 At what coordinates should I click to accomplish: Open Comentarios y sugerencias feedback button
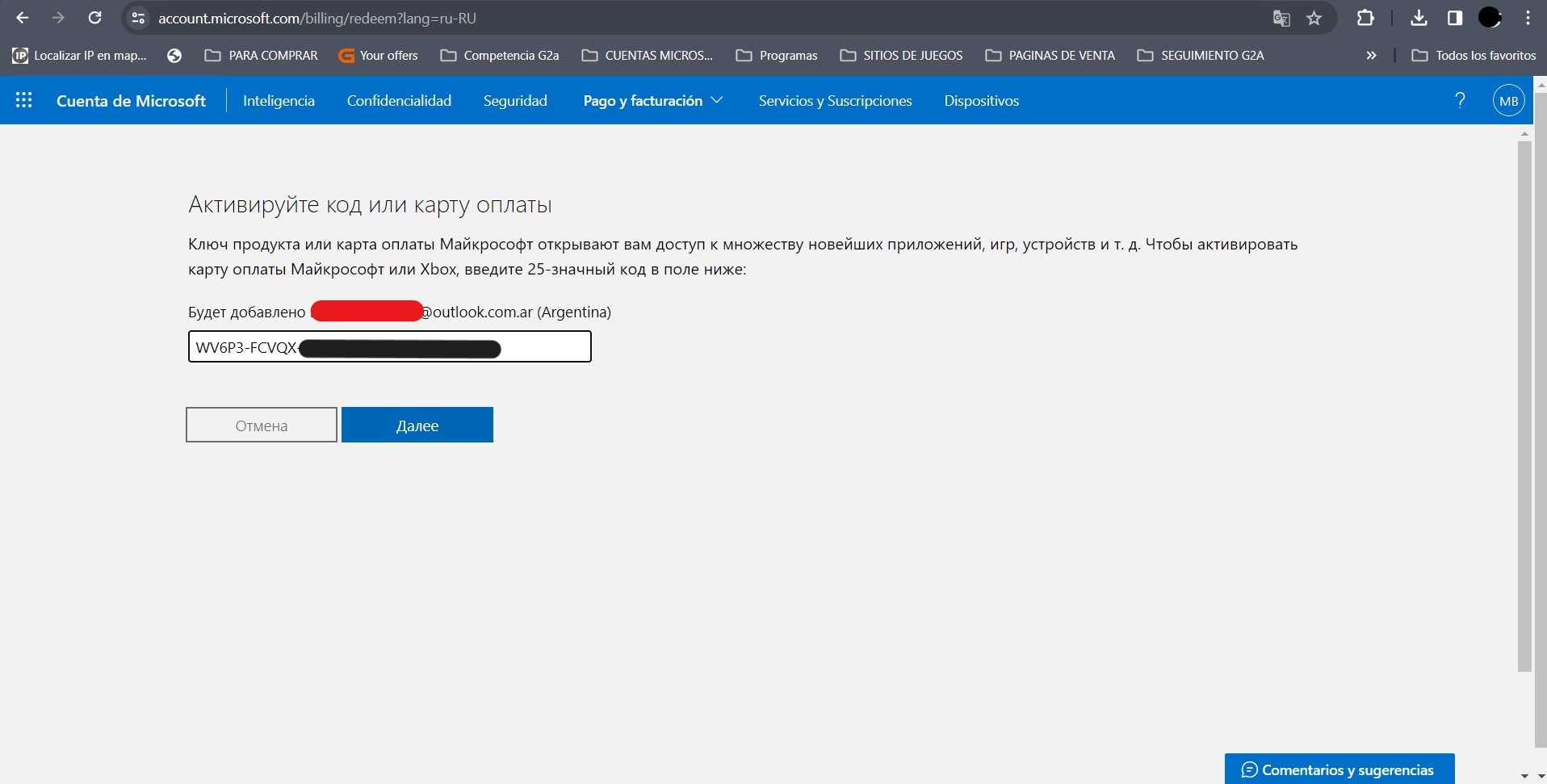click(x=1339, y=769)
